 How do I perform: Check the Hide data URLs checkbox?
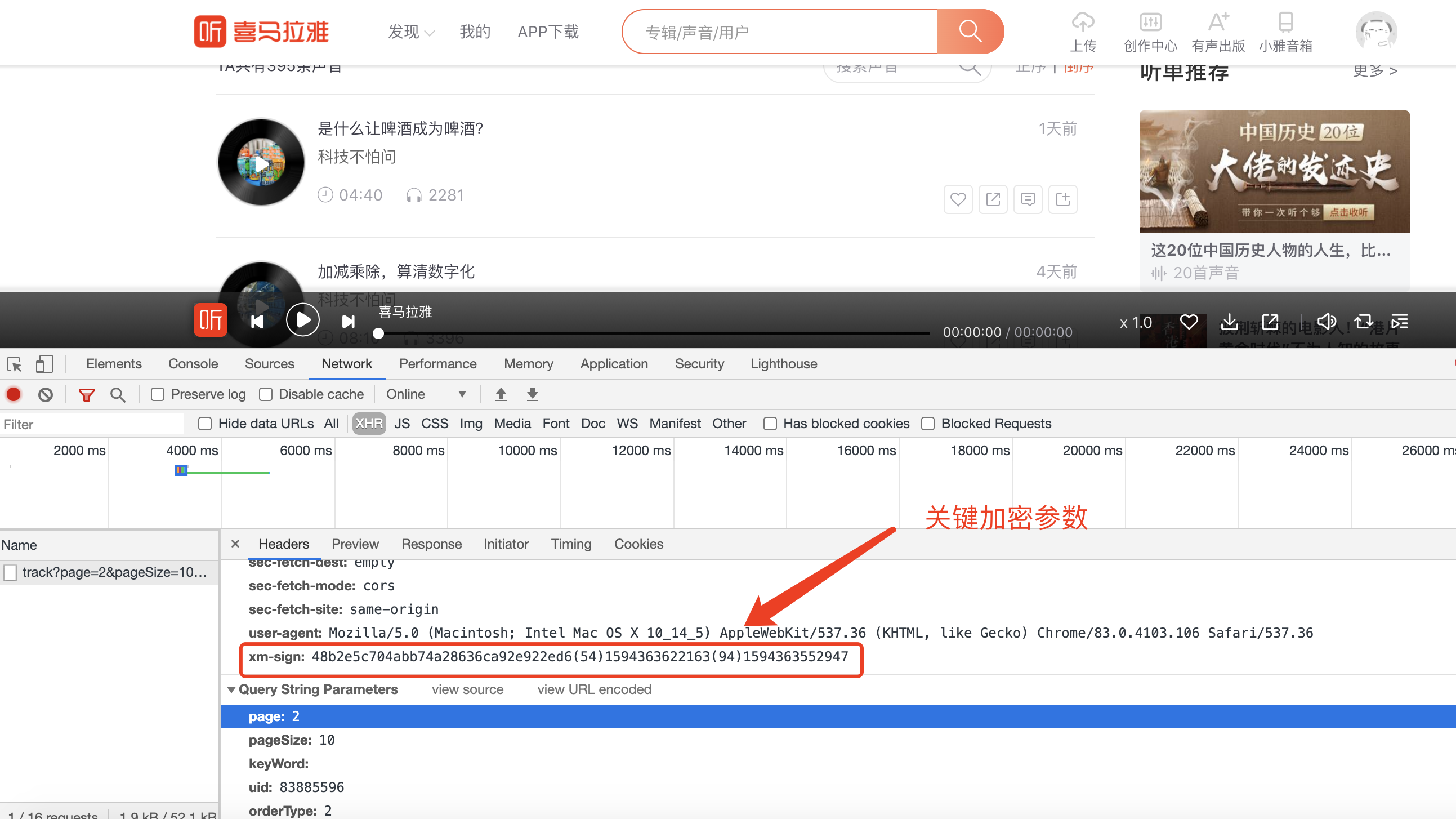(x=204, y=423)
